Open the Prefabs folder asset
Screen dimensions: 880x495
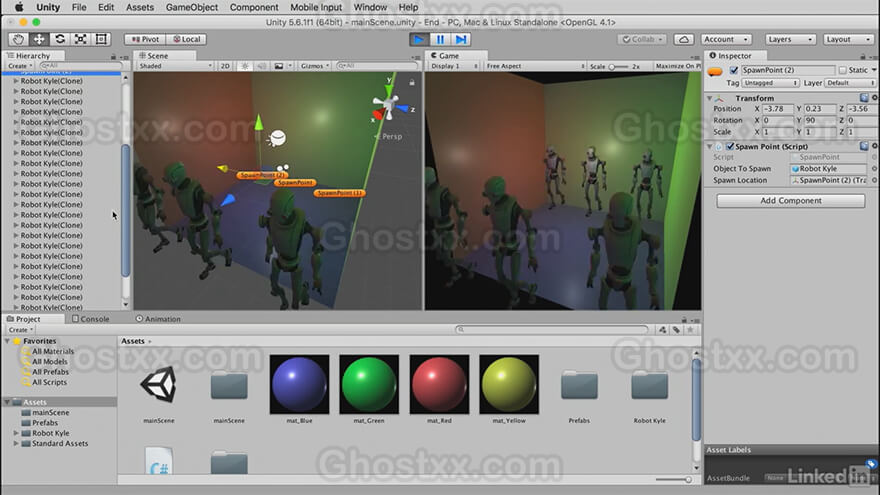click(579, 385)
